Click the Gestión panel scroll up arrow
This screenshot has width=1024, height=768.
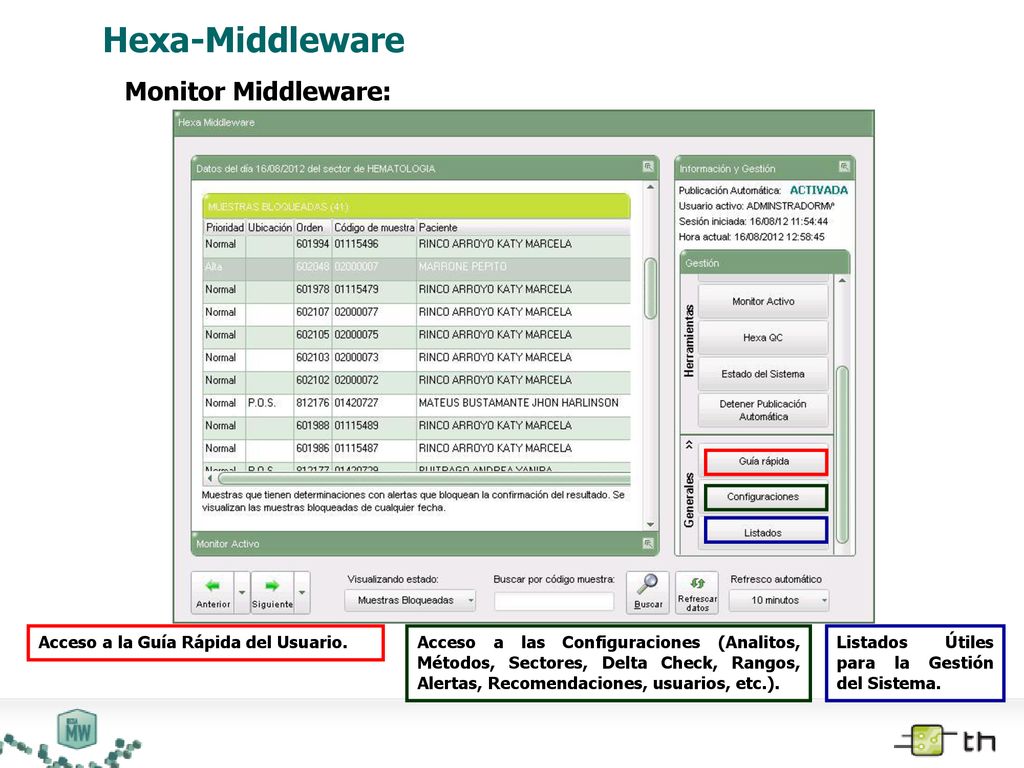pyautogui.click(x=842, y=281)
